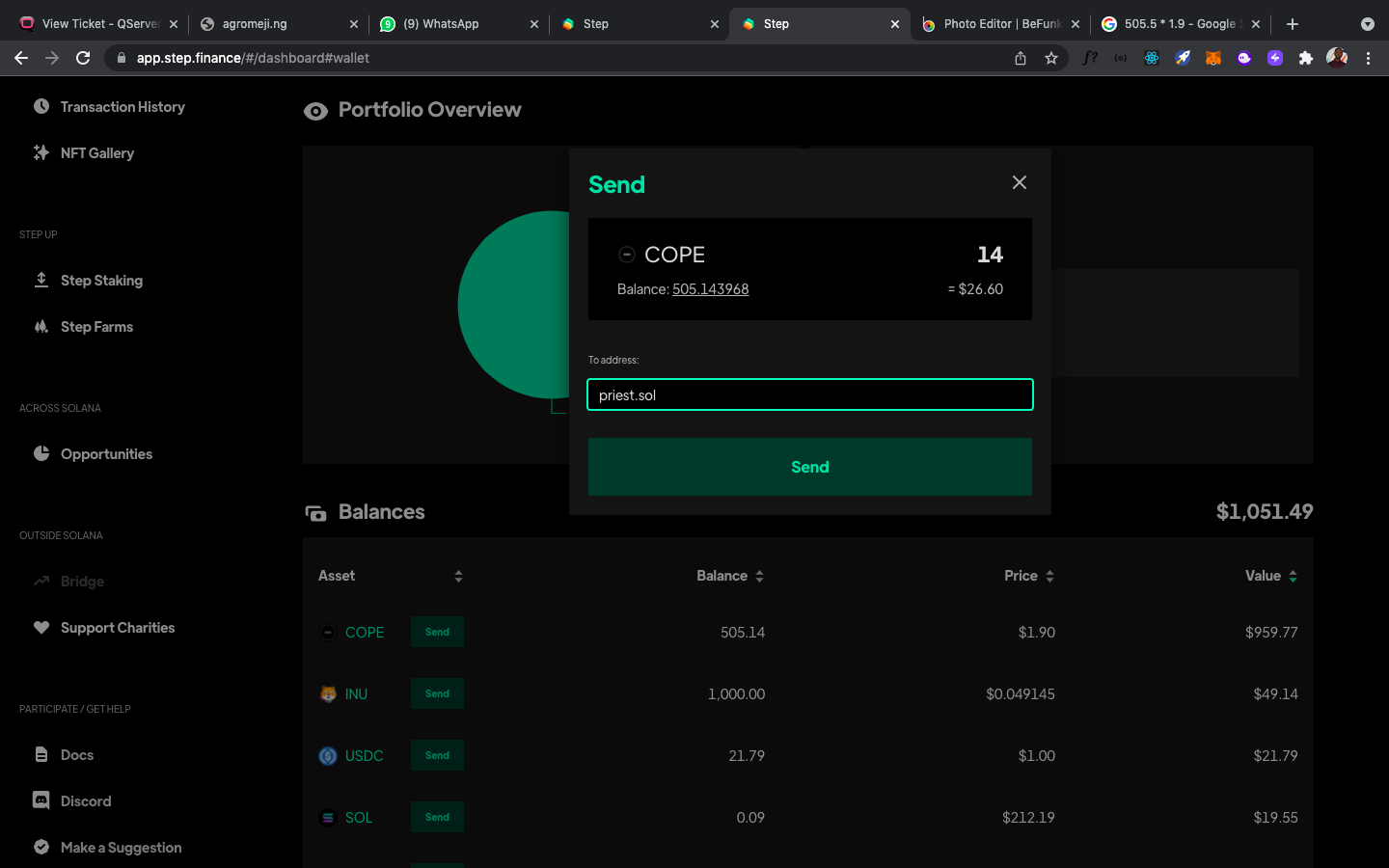The image size is (1389, 868).
Task: Switch to the WhatsApp tab
Action: coord(458,24)
